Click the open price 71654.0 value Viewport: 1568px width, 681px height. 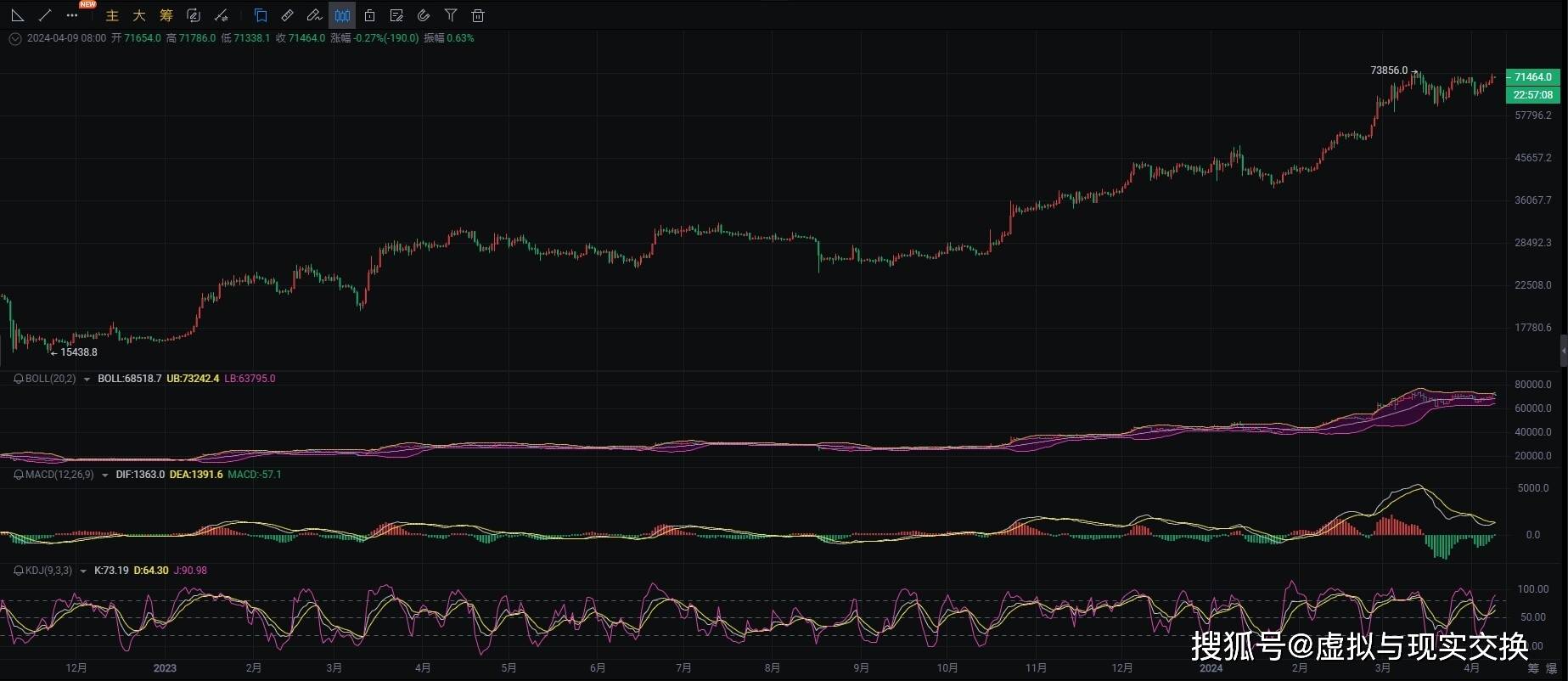pyautogui.click(x=143, y=38)
